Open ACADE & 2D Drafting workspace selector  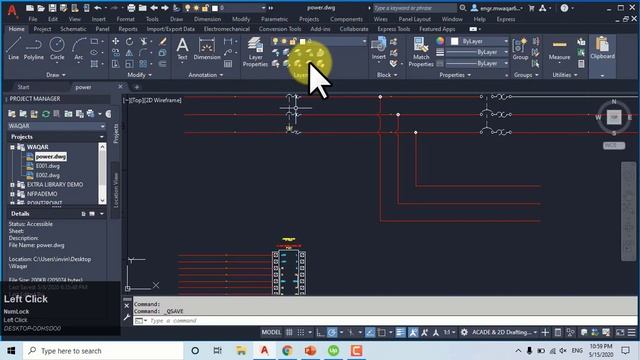coord(504,333)
